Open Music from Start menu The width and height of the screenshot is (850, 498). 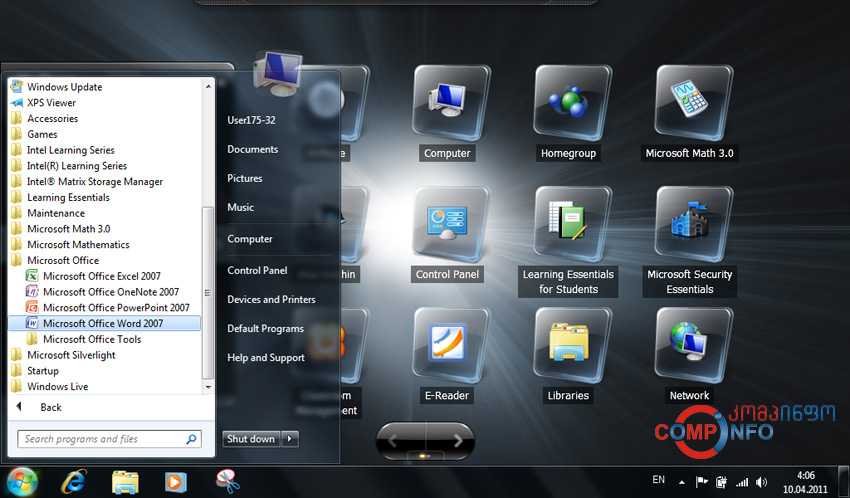[x=241, y=207]
